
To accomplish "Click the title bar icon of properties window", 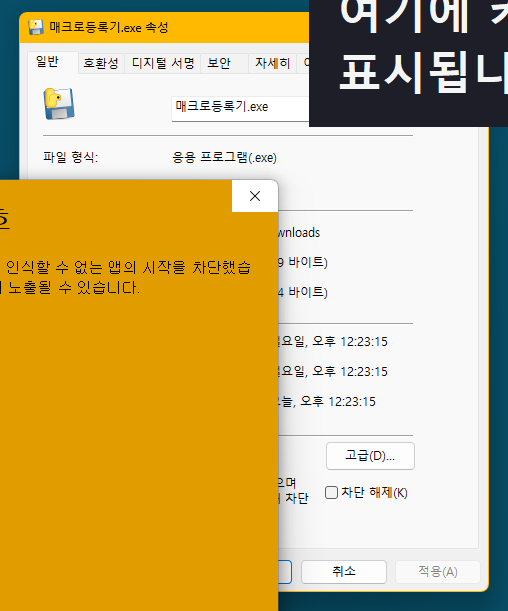I will (x=35, y=27).
